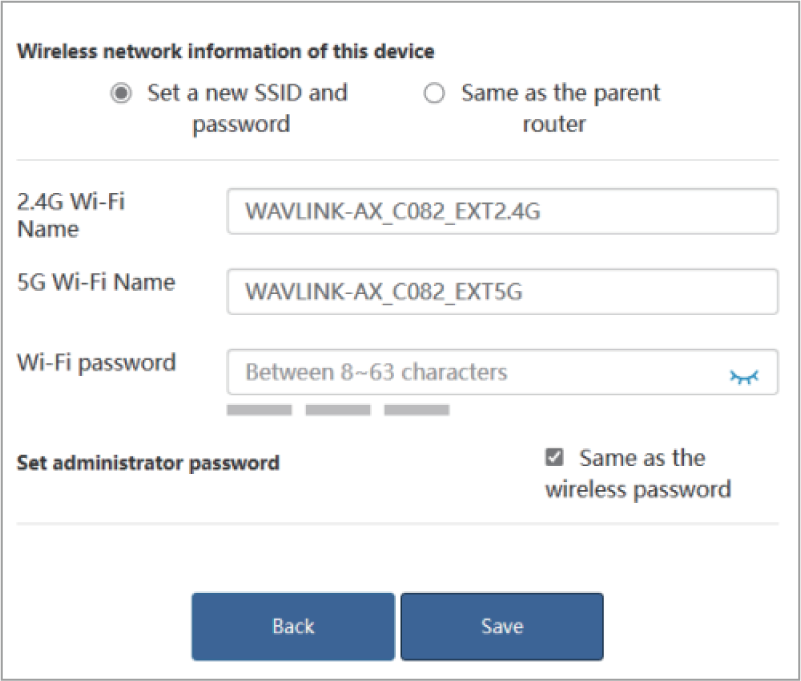Click the first password strength bar
The image size is (801, 681).
point(259,410)
